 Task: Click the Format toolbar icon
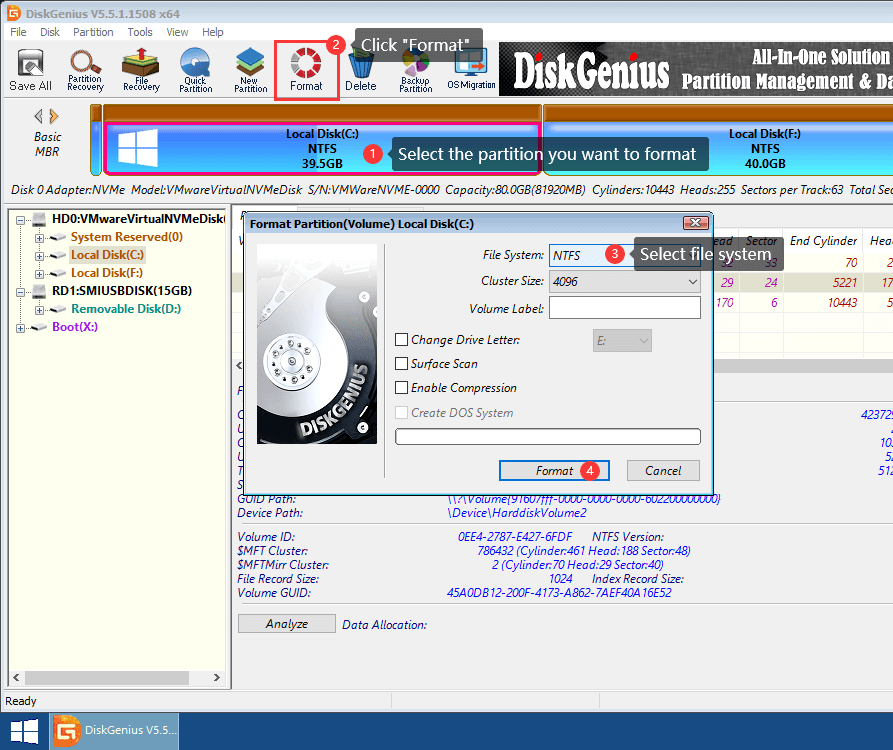pyautogui.click(x=306, y=70)
